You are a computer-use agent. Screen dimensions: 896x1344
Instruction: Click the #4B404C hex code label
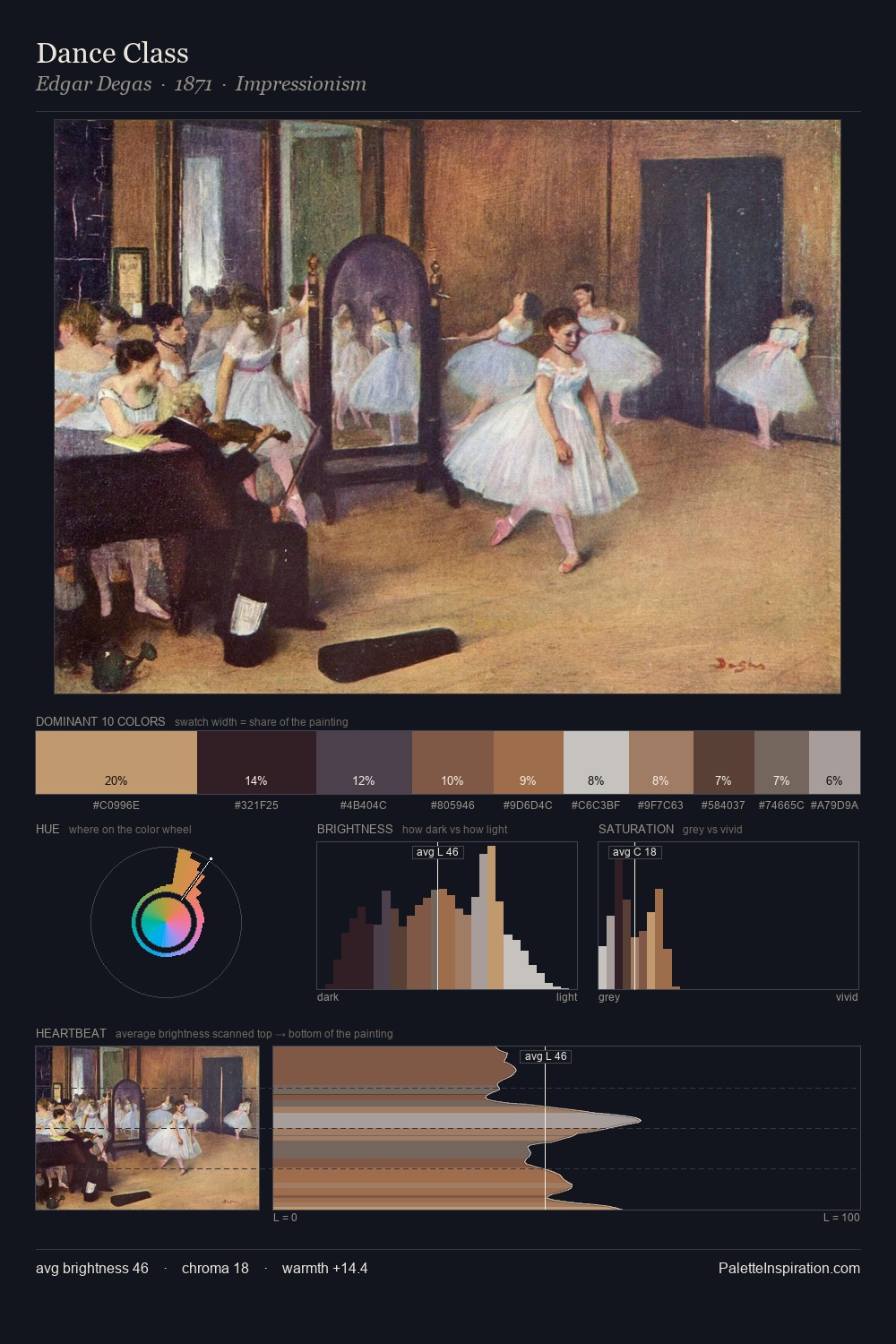(364, 806)
